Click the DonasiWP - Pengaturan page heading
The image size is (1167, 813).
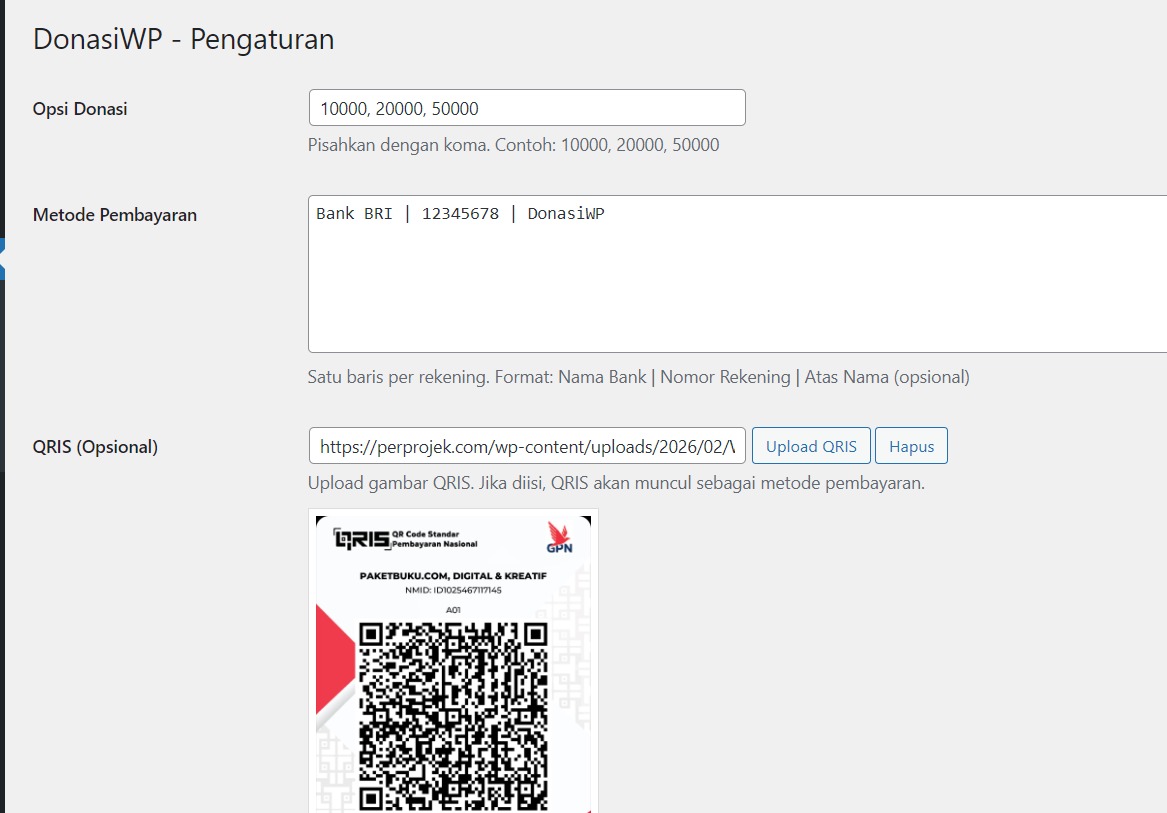pyautogui.click(x=183, y=38)
